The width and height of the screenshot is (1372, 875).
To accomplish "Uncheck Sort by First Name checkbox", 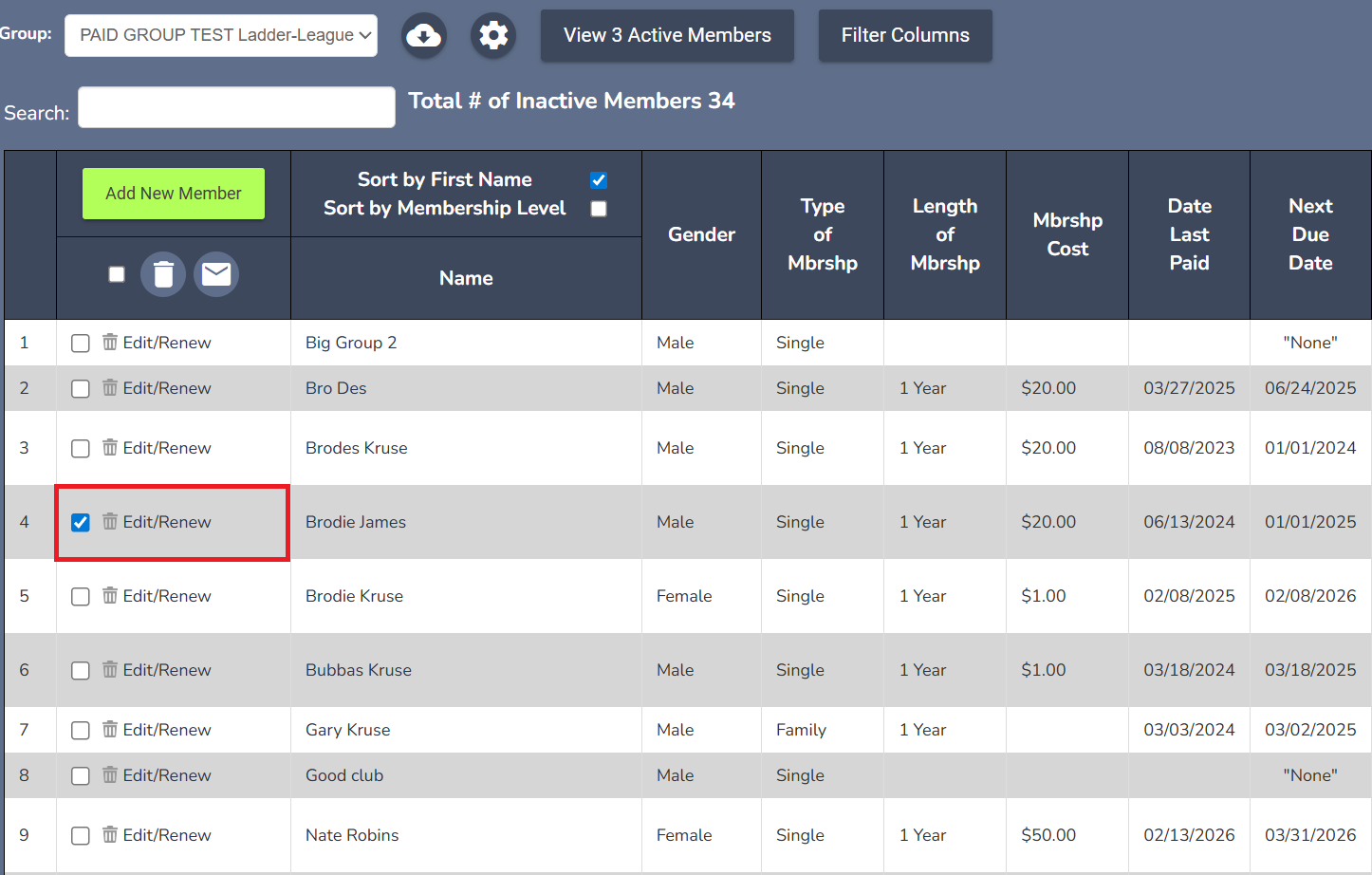I will pyautogui.click(x=599, y=180).
